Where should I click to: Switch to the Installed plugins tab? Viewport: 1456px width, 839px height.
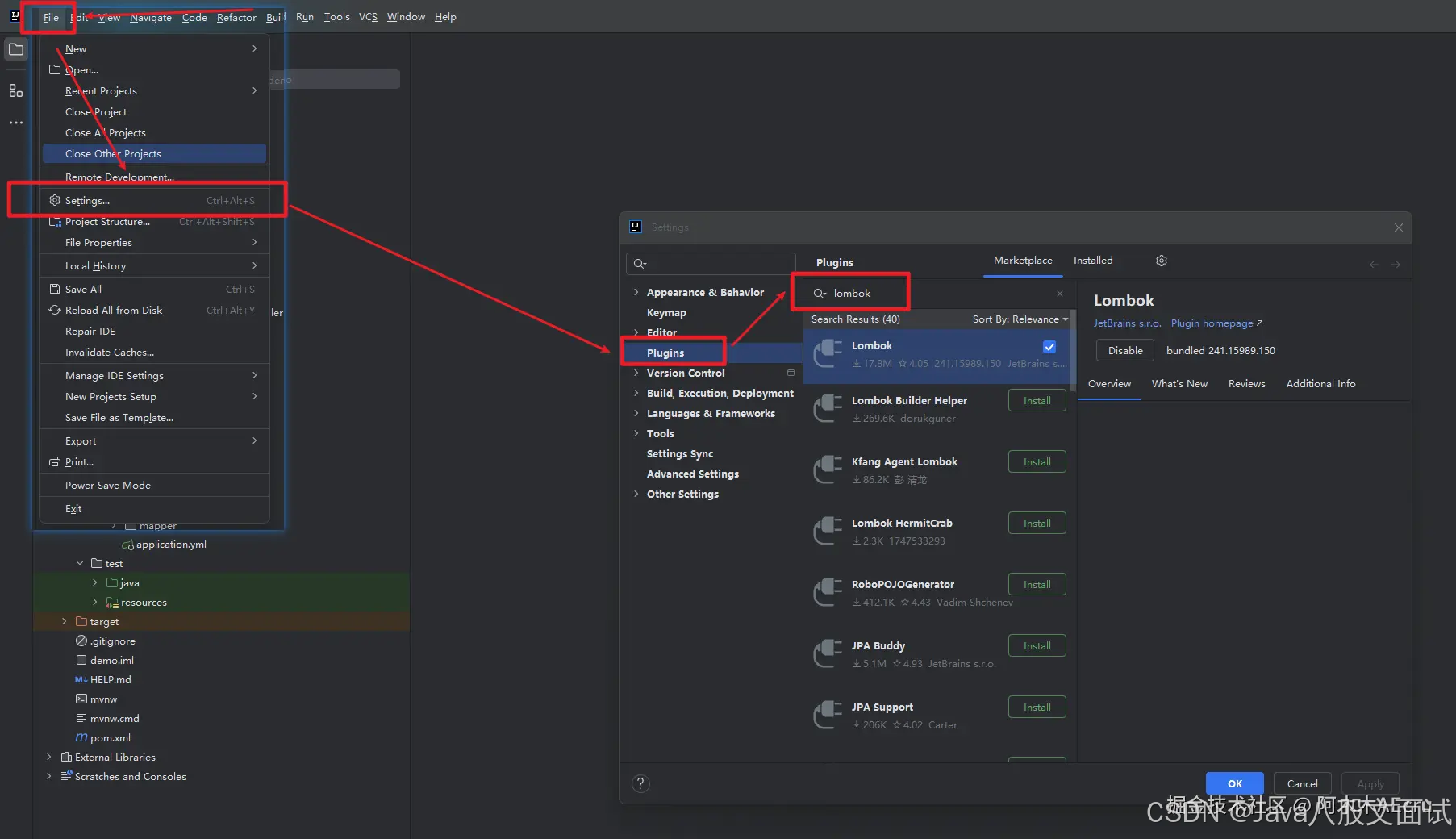[x=1093, y=261]
